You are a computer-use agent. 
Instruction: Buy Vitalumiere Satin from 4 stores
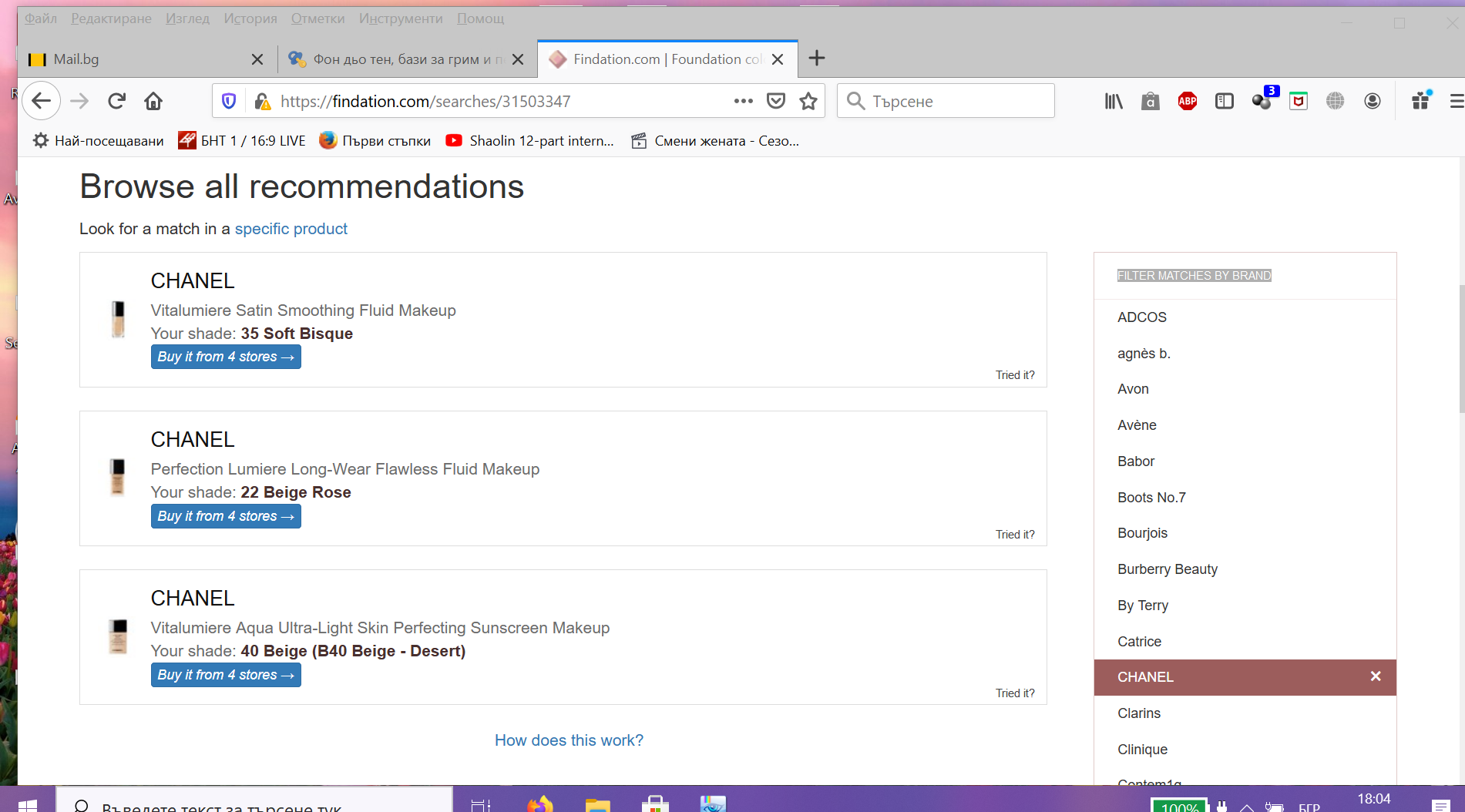[226, 357]
